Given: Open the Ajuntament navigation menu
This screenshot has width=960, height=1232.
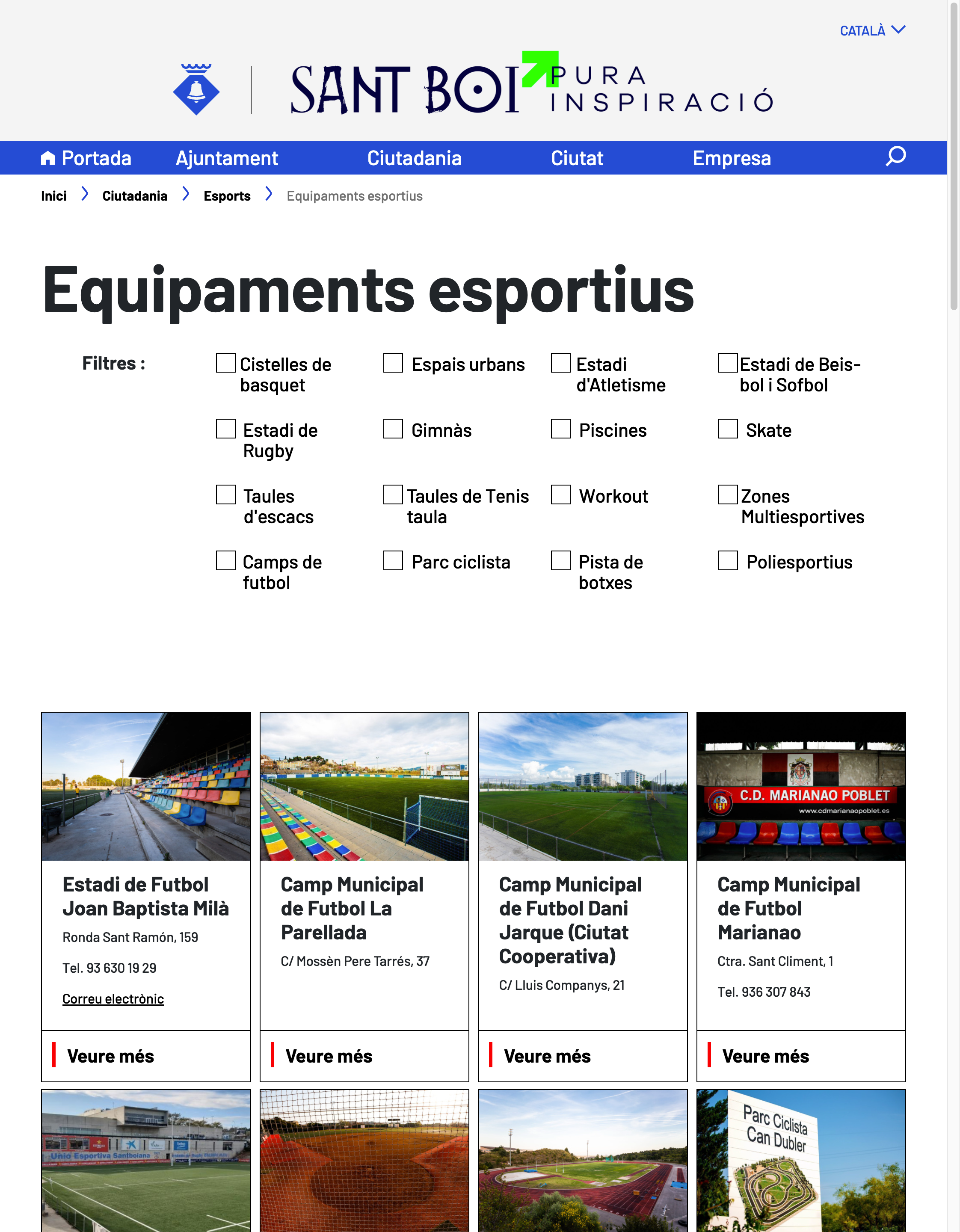Looking at the screenshot, I should point(227,159).
